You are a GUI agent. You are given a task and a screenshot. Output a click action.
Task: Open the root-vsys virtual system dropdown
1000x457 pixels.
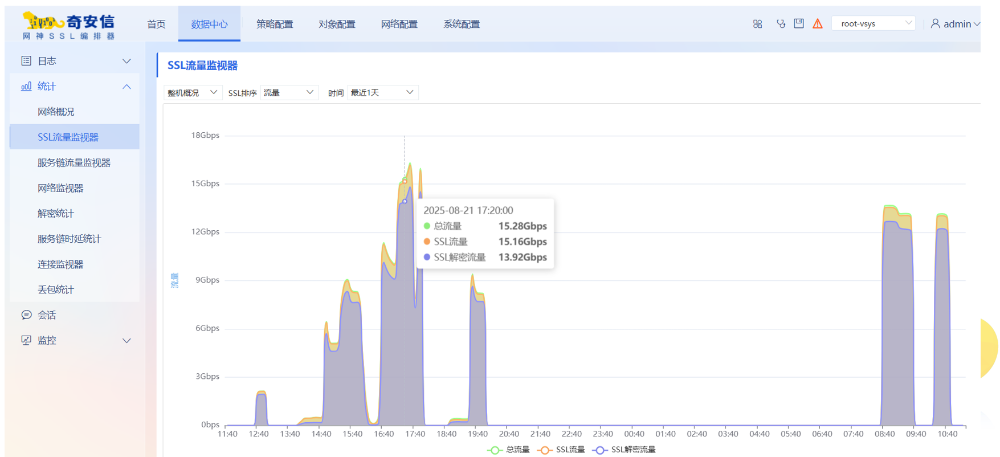click(873, 23)
